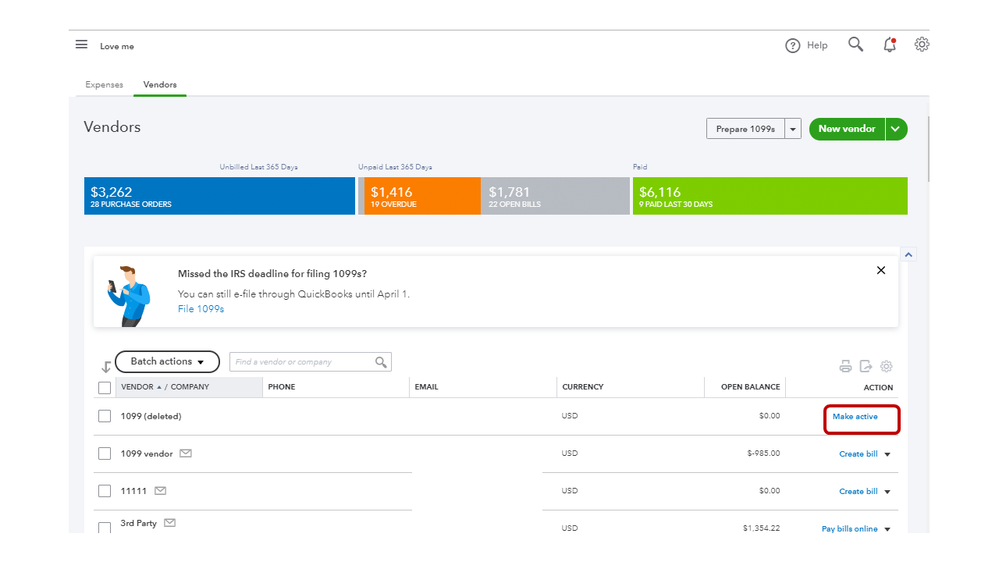
Task: Click the Find a vendor search field
Action: coord(302,362)
